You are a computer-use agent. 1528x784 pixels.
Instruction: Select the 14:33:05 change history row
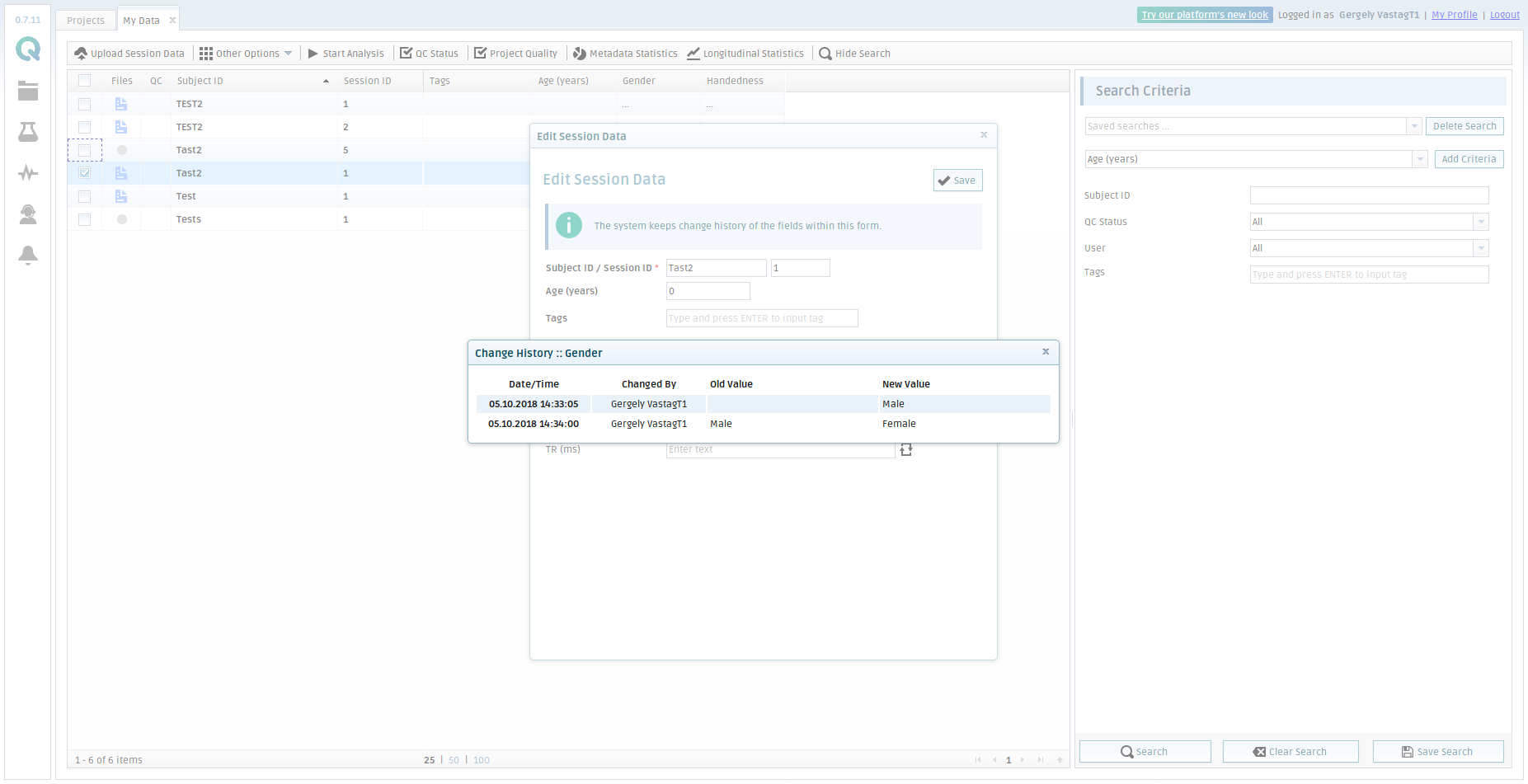(x=763, y=404)
